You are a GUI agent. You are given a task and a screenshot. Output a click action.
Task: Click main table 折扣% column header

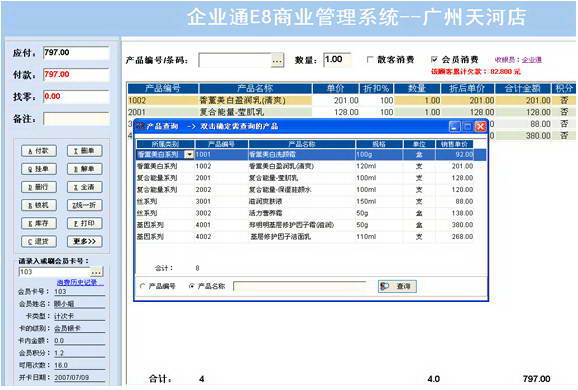tap(376, 88)
